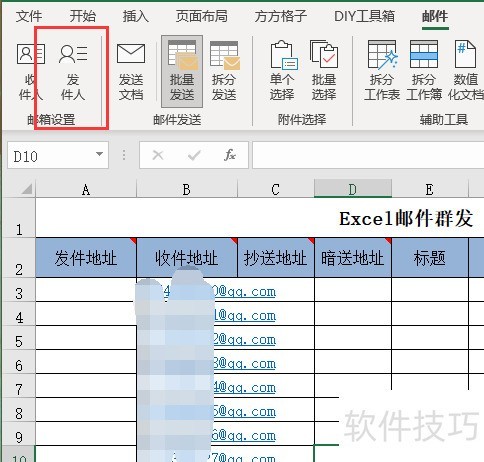Select column E header
The height and width of the screenshot is (462, 484).
tap(430, 189)
